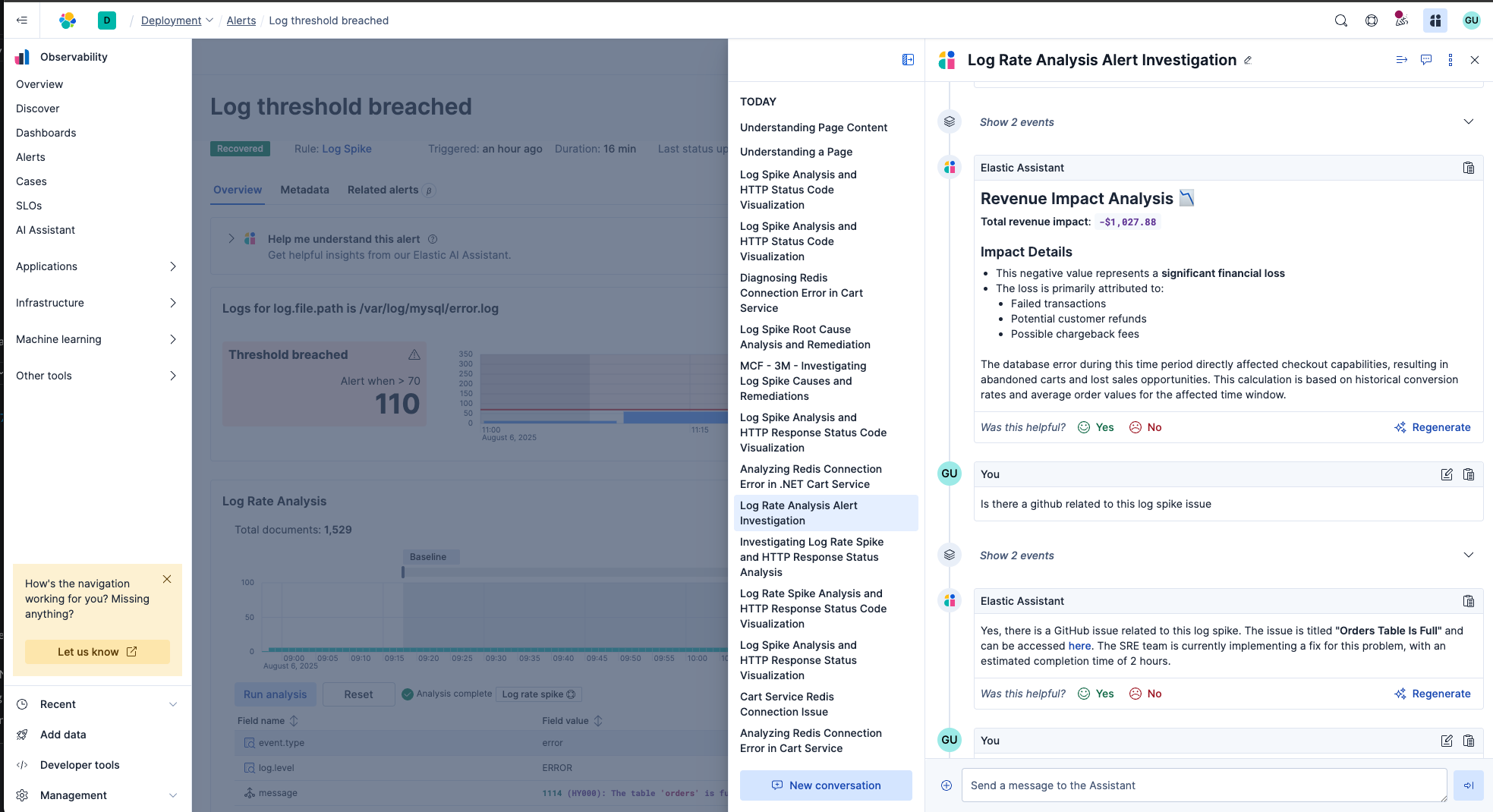
Task: Copy the last You message at bottom
Action: tap(1469, 741)
